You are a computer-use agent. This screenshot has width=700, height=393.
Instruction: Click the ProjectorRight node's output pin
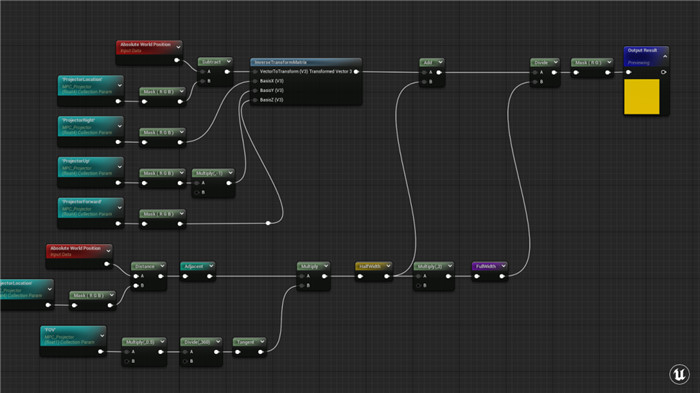click(118, 142)
